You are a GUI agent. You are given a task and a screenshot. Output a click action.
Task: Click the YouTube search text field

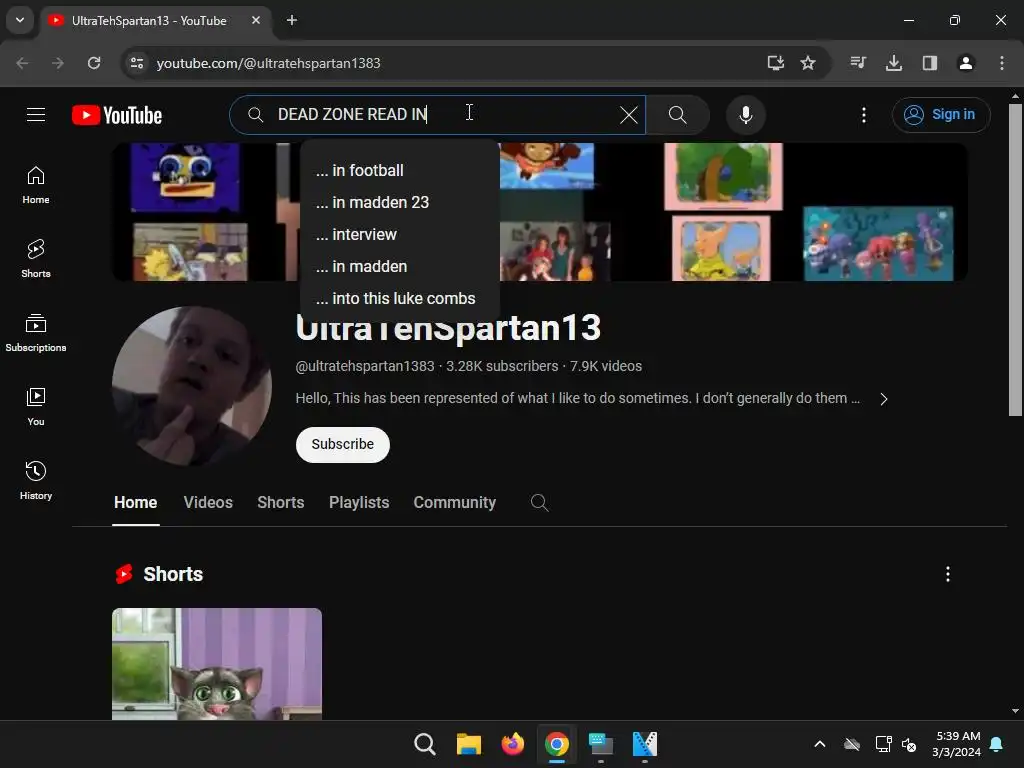pyautogui.click(x=438, y=115)
